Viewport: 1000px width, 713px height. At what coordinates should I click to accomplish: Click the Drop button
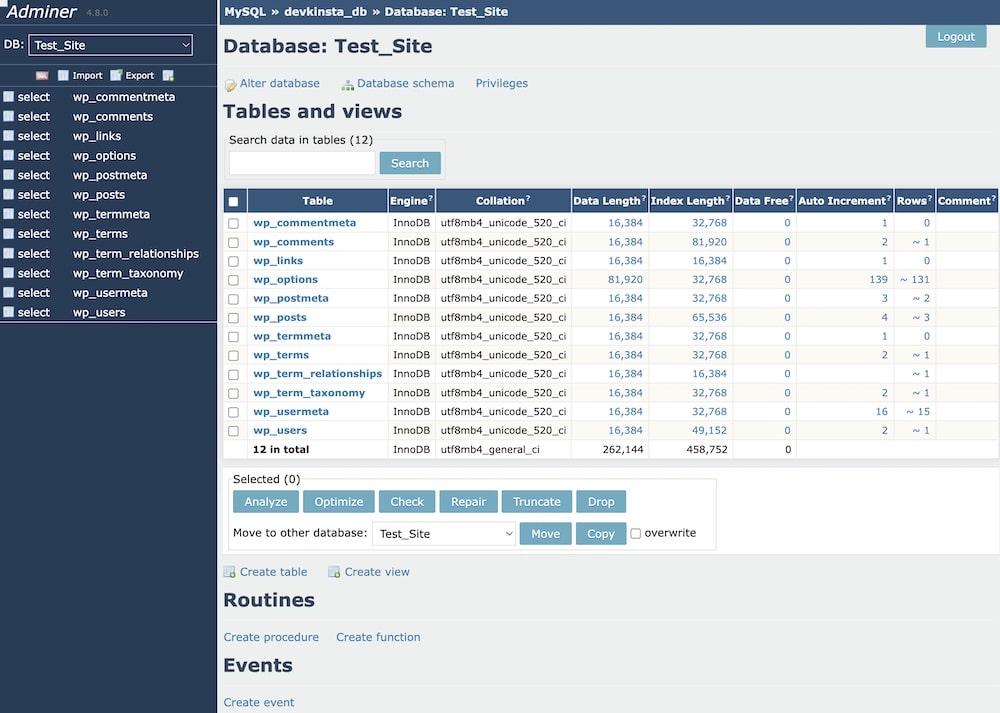pos(601,502)
